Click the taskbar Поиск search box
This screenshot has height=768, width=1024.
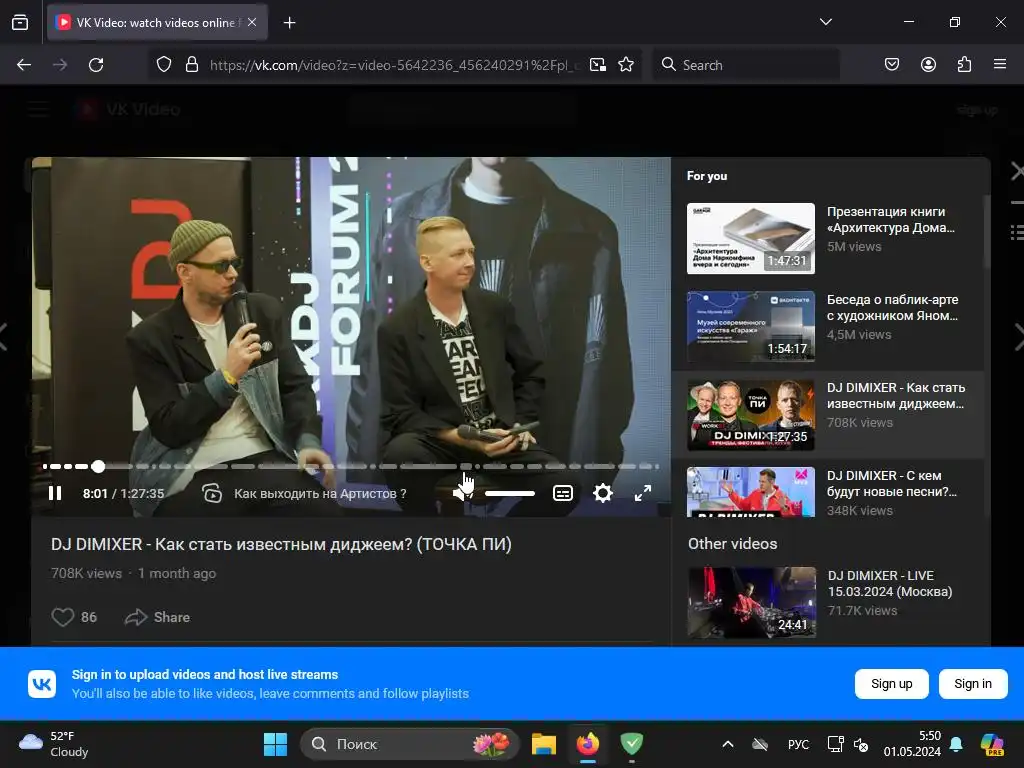[409, 744]
